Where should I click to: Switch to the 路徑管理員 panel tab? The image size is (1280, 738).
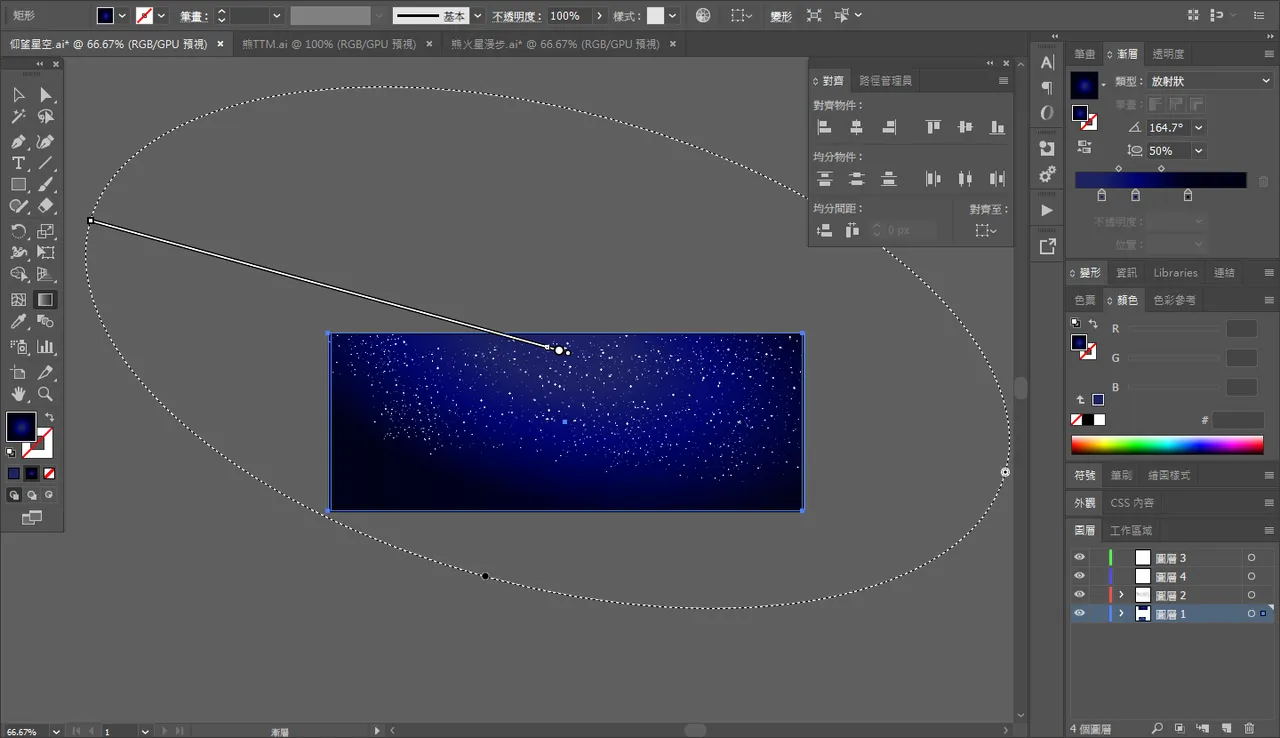click(x=885, y=81)
